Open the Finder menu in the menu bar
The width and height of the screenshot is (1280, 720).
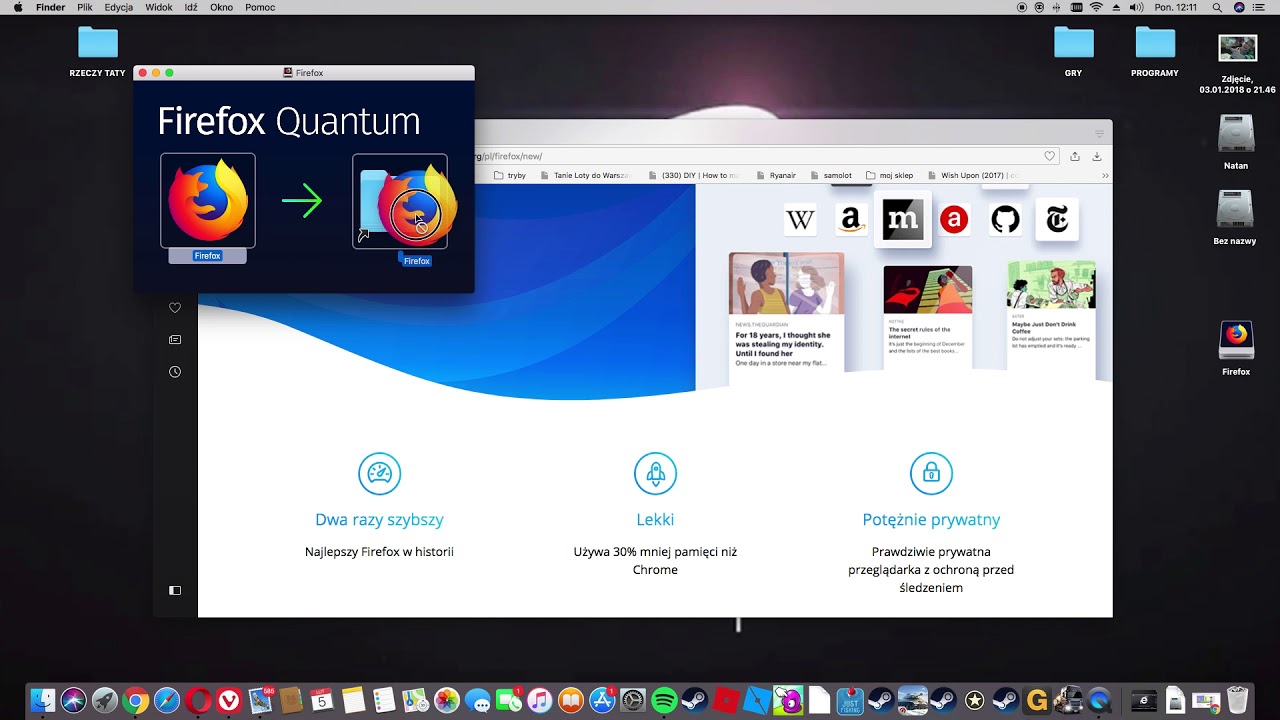coord(50,7)
